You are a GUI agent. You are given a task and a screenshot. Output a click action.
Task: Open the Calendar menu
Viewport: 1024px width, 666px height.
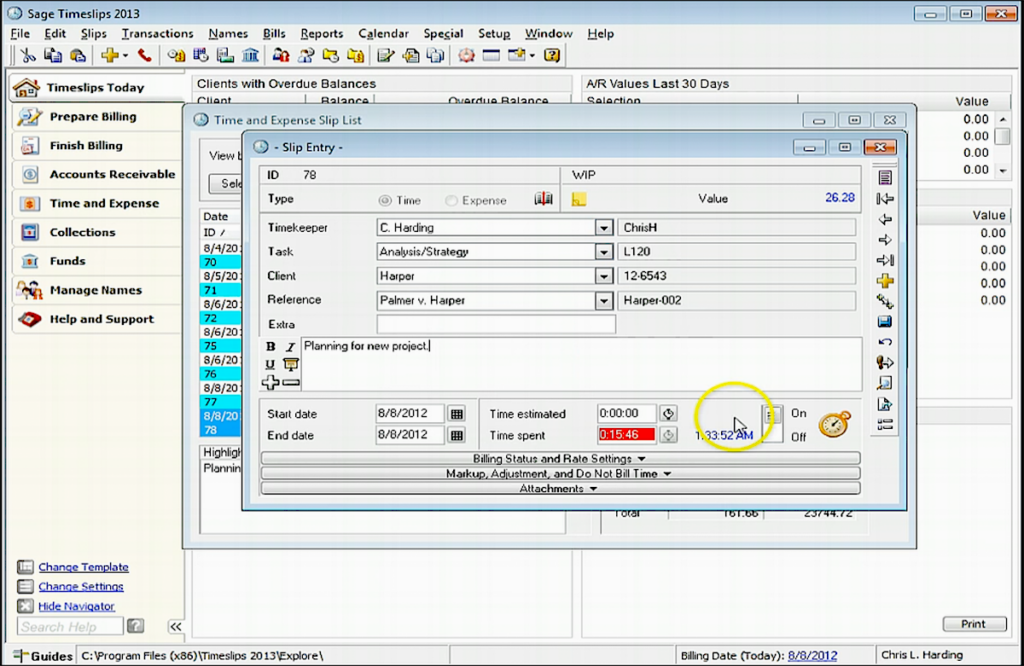pos(383,33)
